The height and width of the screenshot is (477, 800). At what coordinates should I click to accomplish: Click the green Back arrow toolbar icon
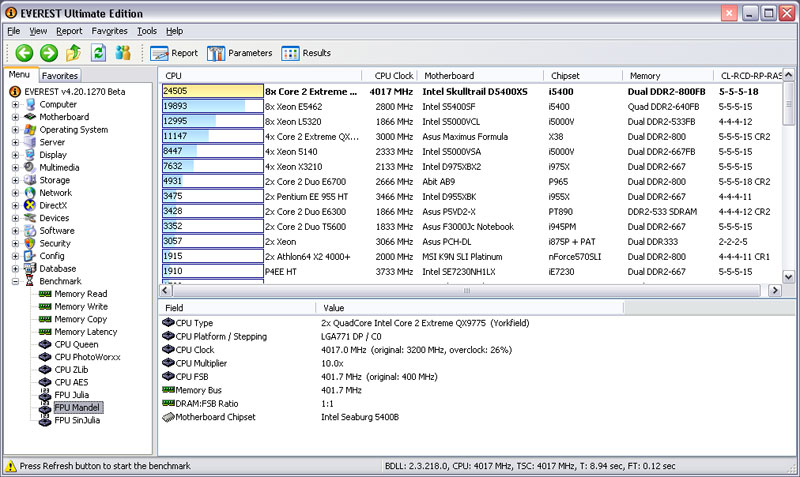[24, 53]
